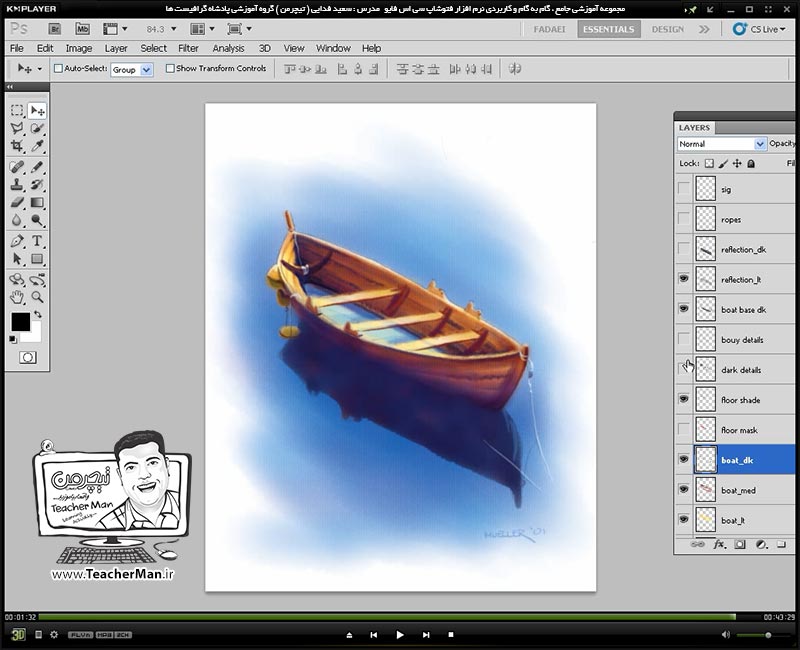
Task: Select the History Brush tool
Action: 37,185
